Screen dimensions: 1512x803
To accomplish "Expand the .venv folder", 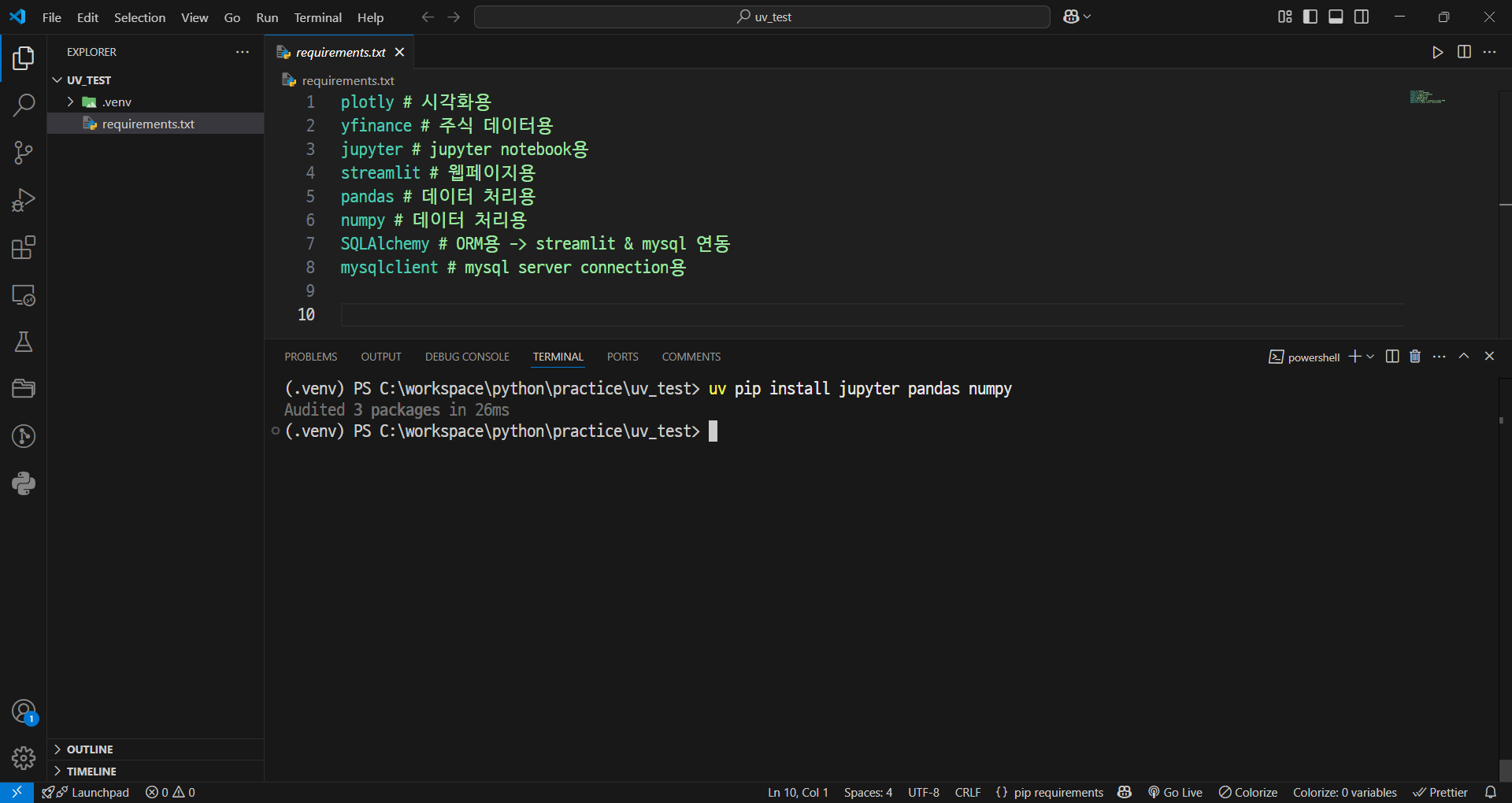I will (71, 102).
